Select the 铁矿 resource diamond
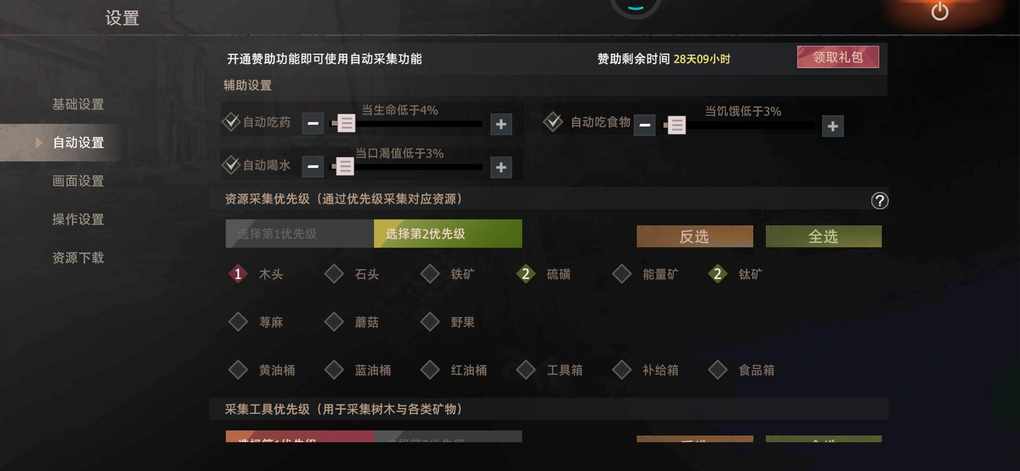This screenshot has height=471, width=1020. 429,274
